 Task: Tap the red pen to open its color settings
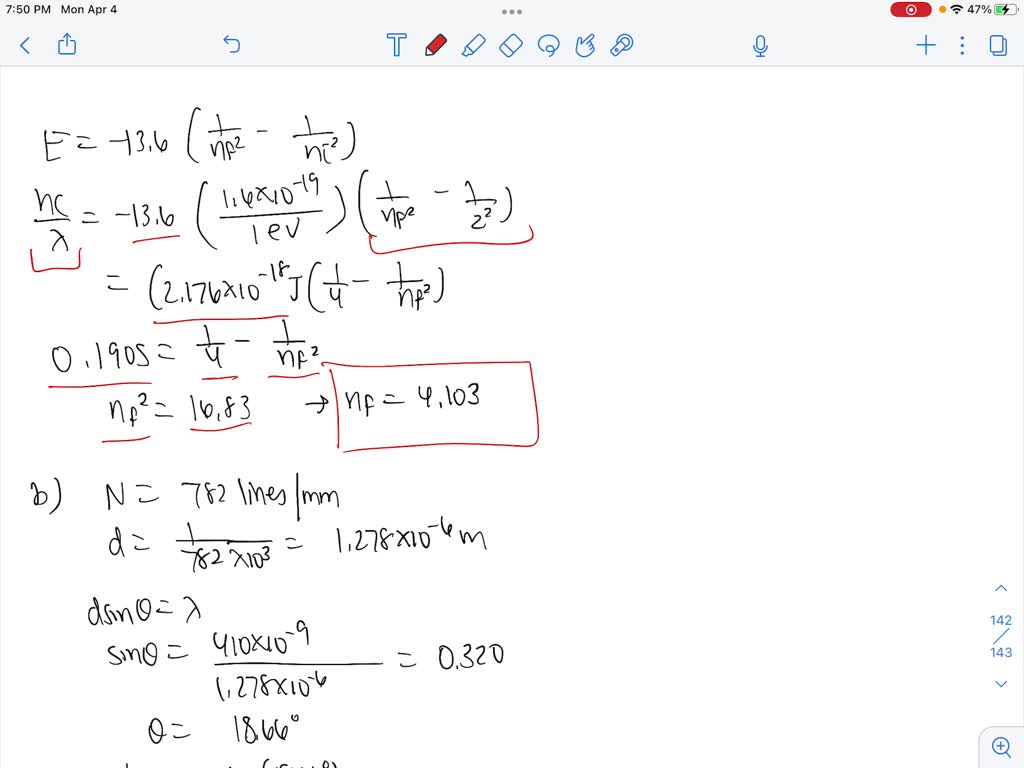coord(436,45)
